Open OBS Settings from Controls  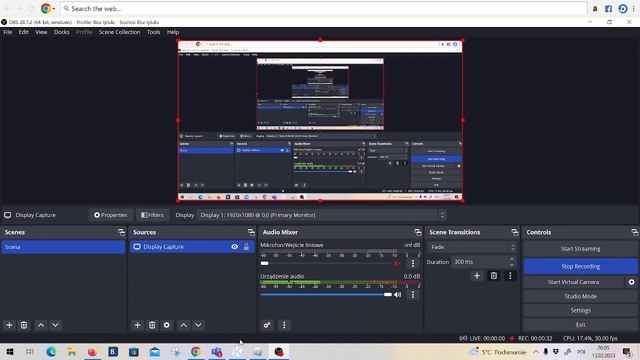(580, 311)
